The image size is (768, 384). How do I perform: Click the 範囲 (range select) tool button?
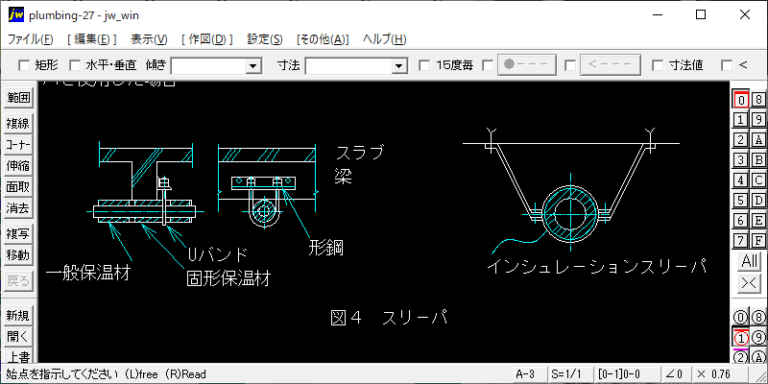pos(18,98)
